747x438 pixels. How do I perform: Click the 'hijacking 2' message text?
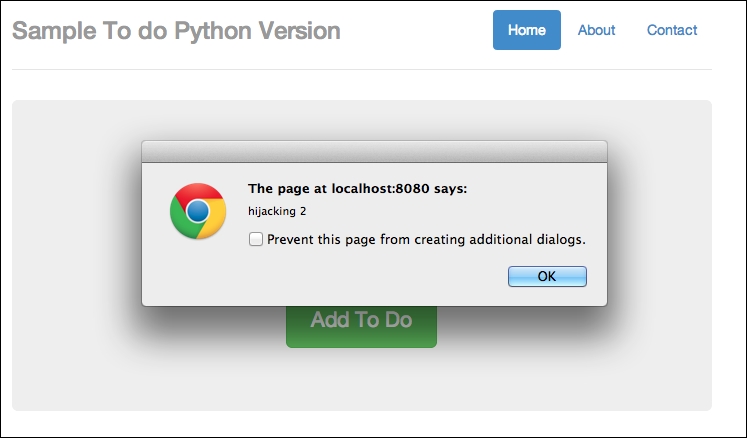pyautogui.click(x=277, y=211)
